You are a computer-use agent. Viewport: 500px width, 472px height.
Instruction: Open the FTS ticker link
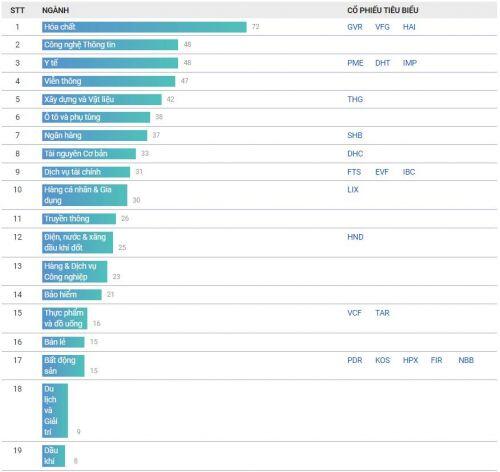coord(354,172)
